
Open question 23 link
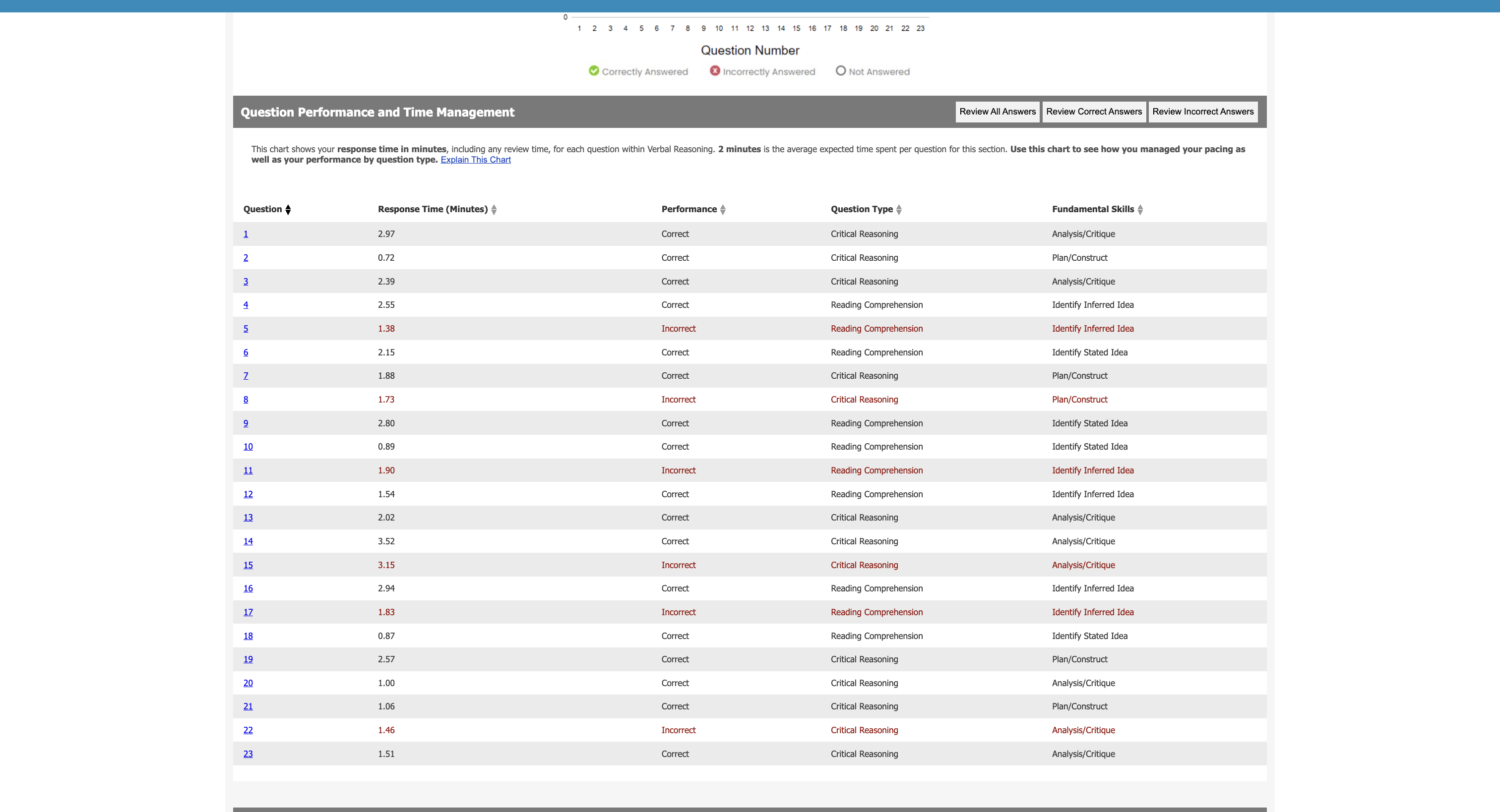tap(248, 754)
